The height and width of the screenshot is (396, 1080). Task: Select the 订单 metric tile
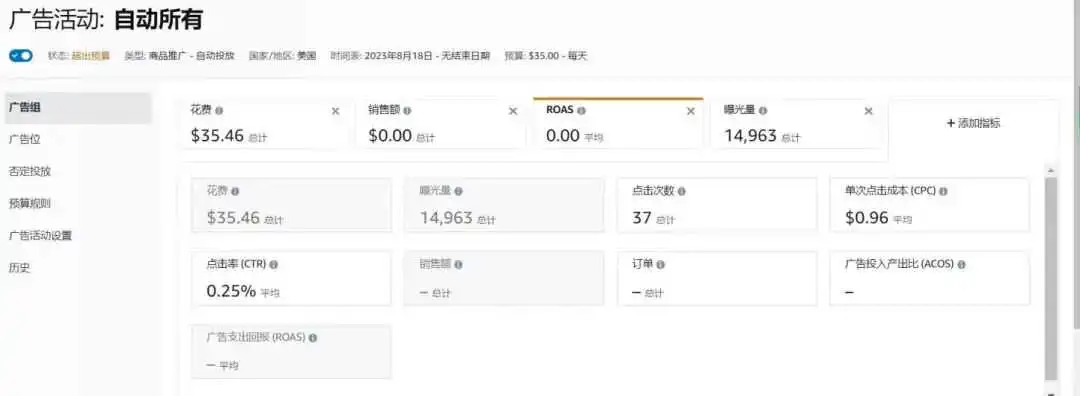click(717, 278)
